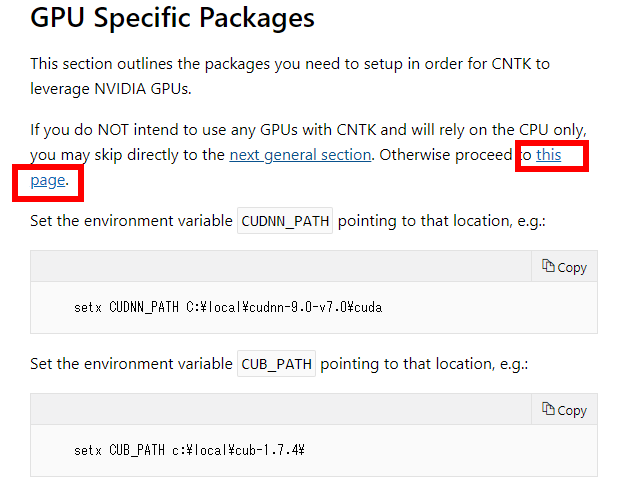The image size is (632, 497).
Task: Click the 'setx CUB_PATH' command text
Action: [189, 450]
